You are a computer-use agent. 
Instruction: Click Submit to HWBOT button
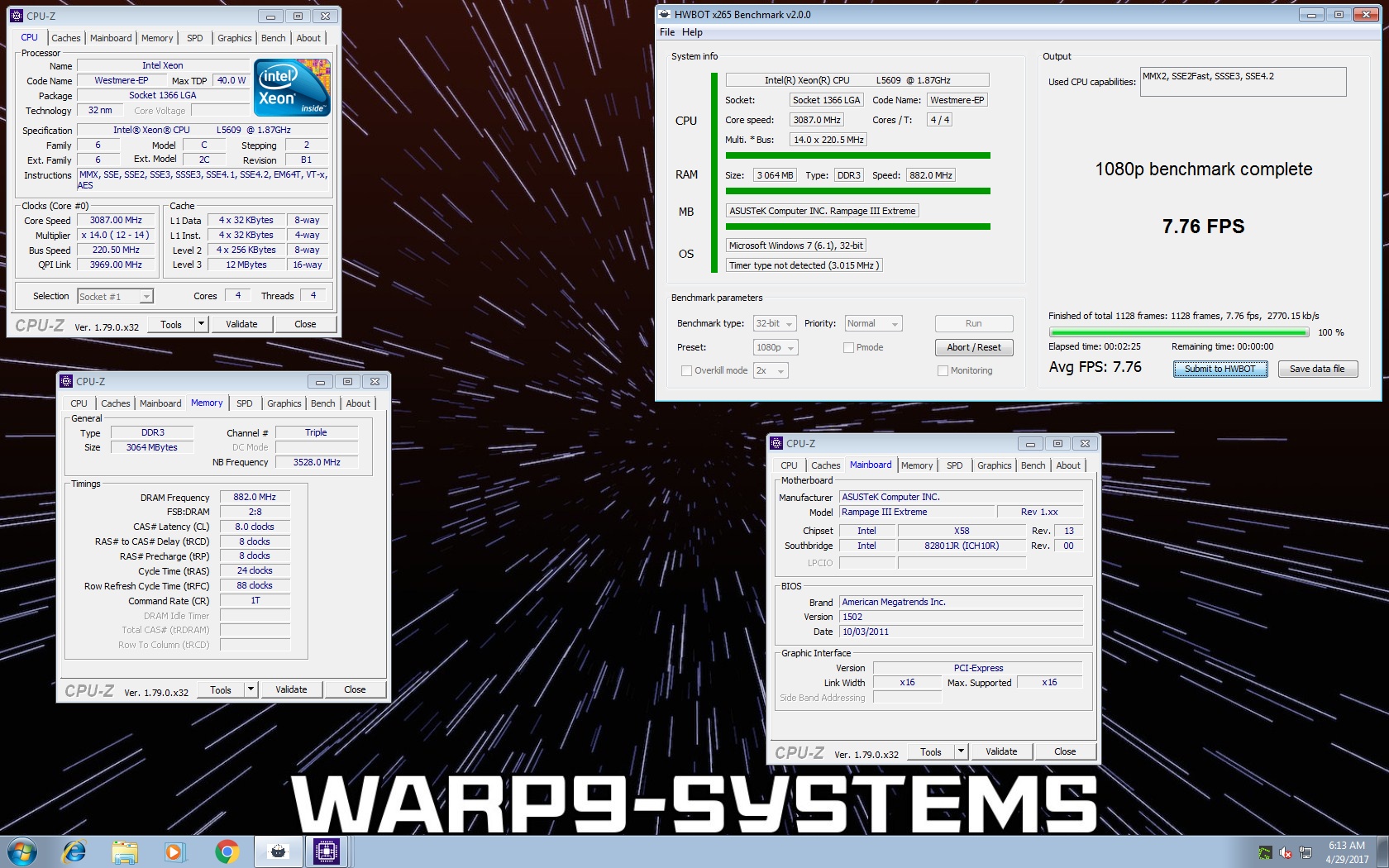(1220, 369)
